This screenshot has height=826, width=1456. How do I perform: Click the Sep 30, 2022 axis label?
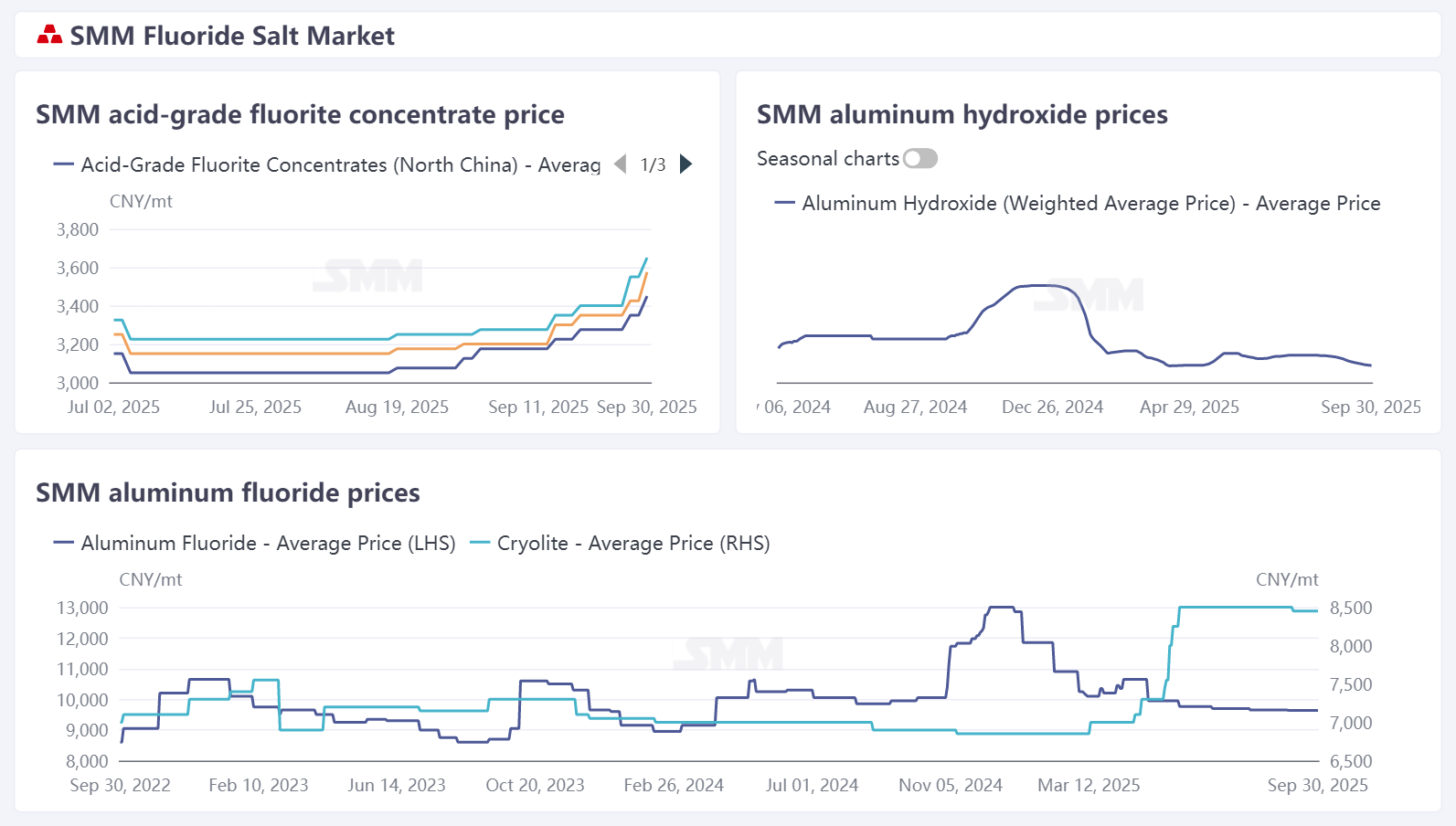pos(120,785)
